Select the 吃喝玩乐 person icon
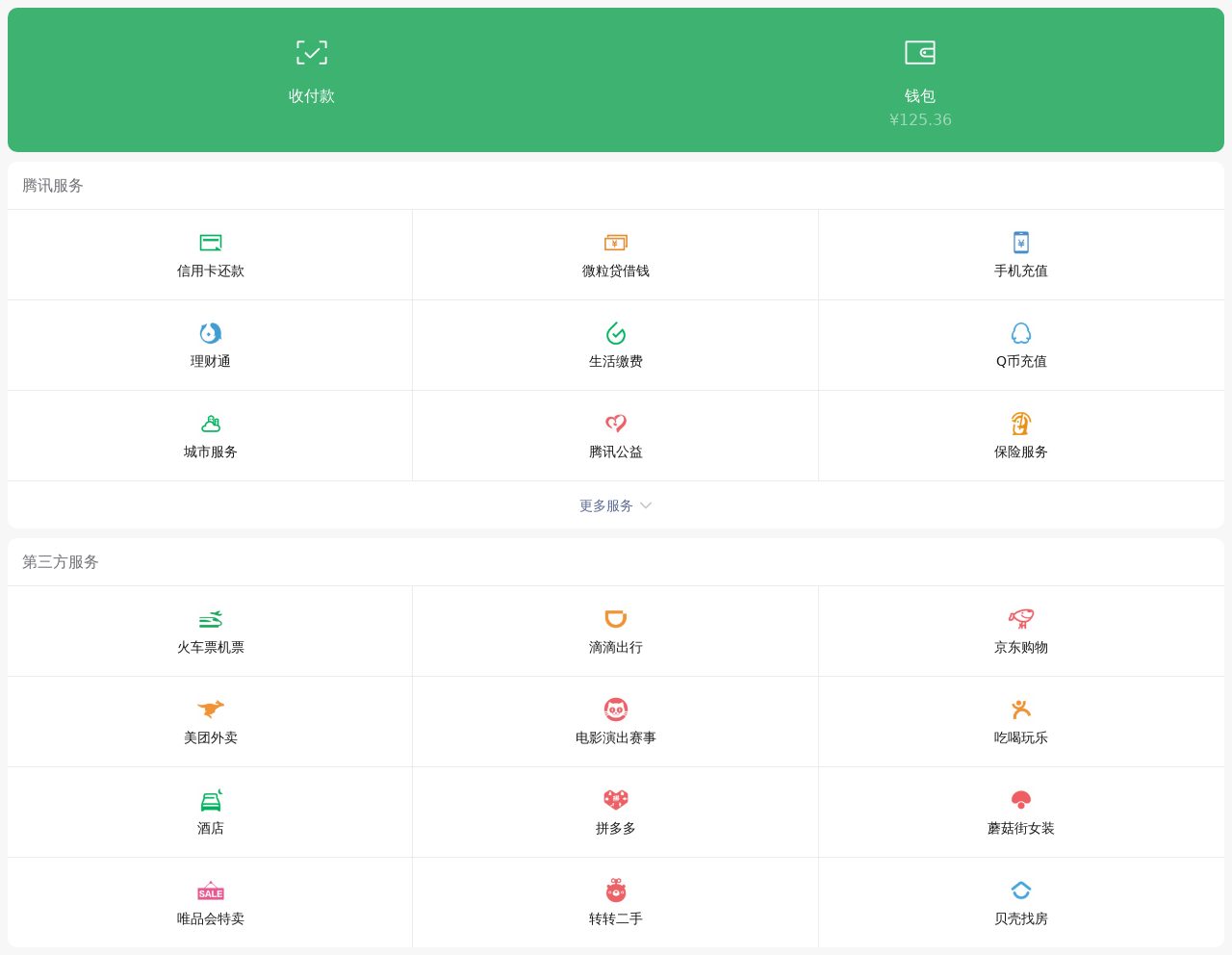Image resolution: width=1232 pixels, height=955 pixels. click(x=1021, y=710)
